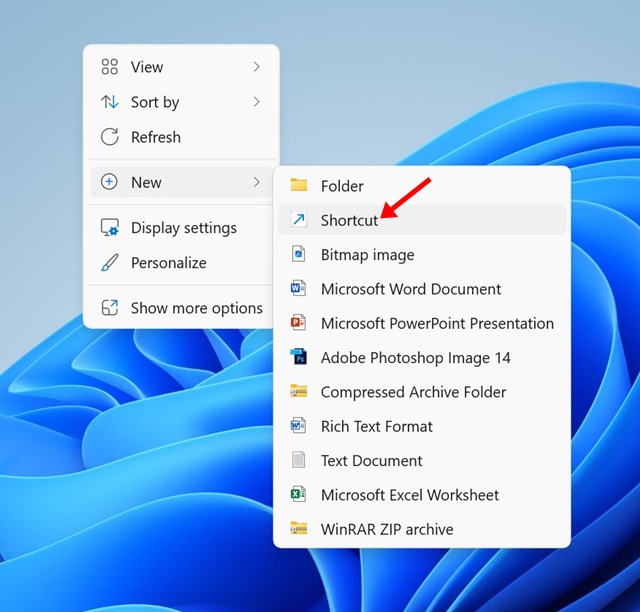Click the Excel worksheet icon
This screenshot has height=612, width=640.
(x=298, y=494)
